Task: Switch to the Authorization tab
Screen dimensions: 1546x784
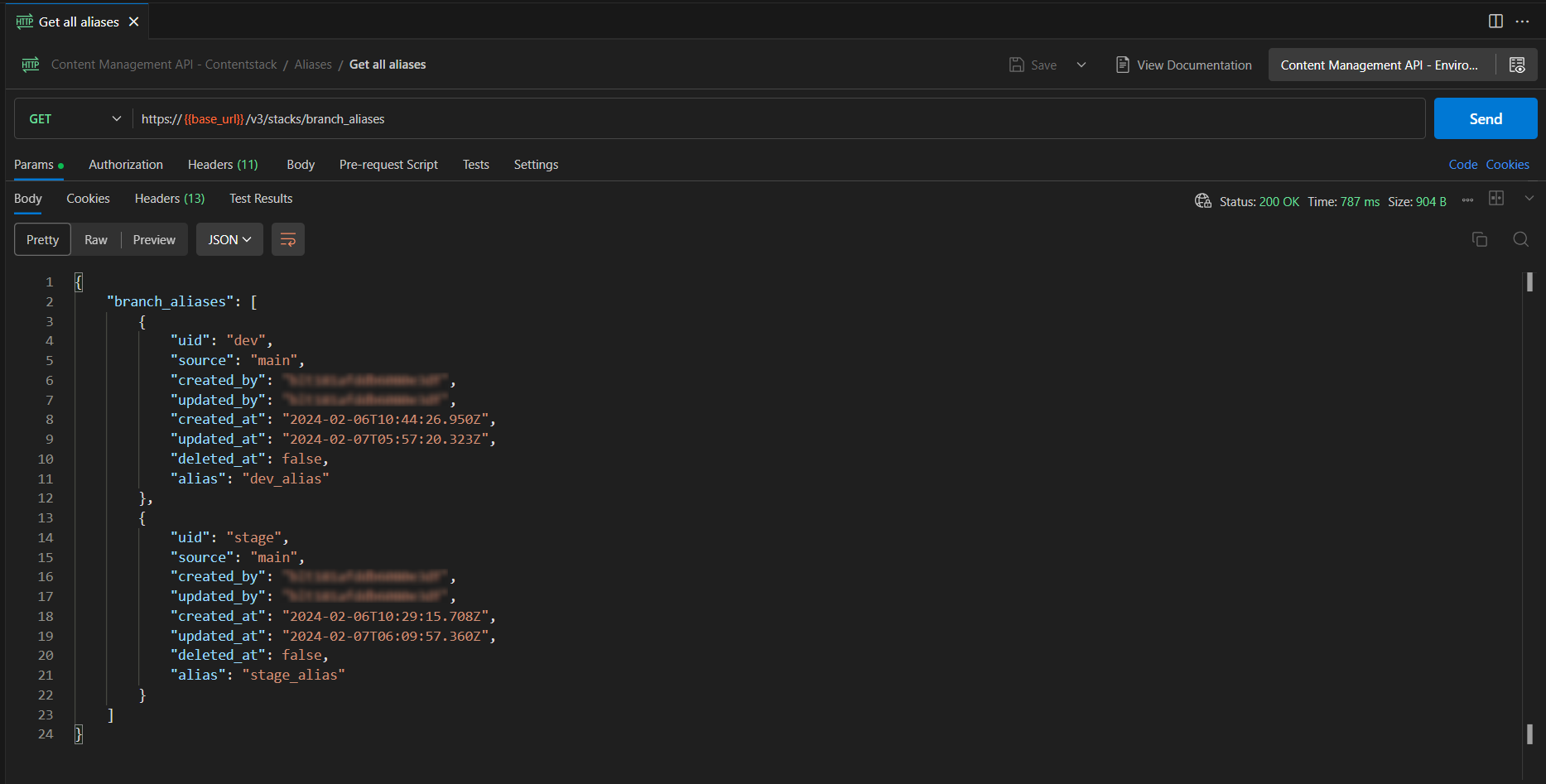Action: pyautogui.click(x=126, y=165)
